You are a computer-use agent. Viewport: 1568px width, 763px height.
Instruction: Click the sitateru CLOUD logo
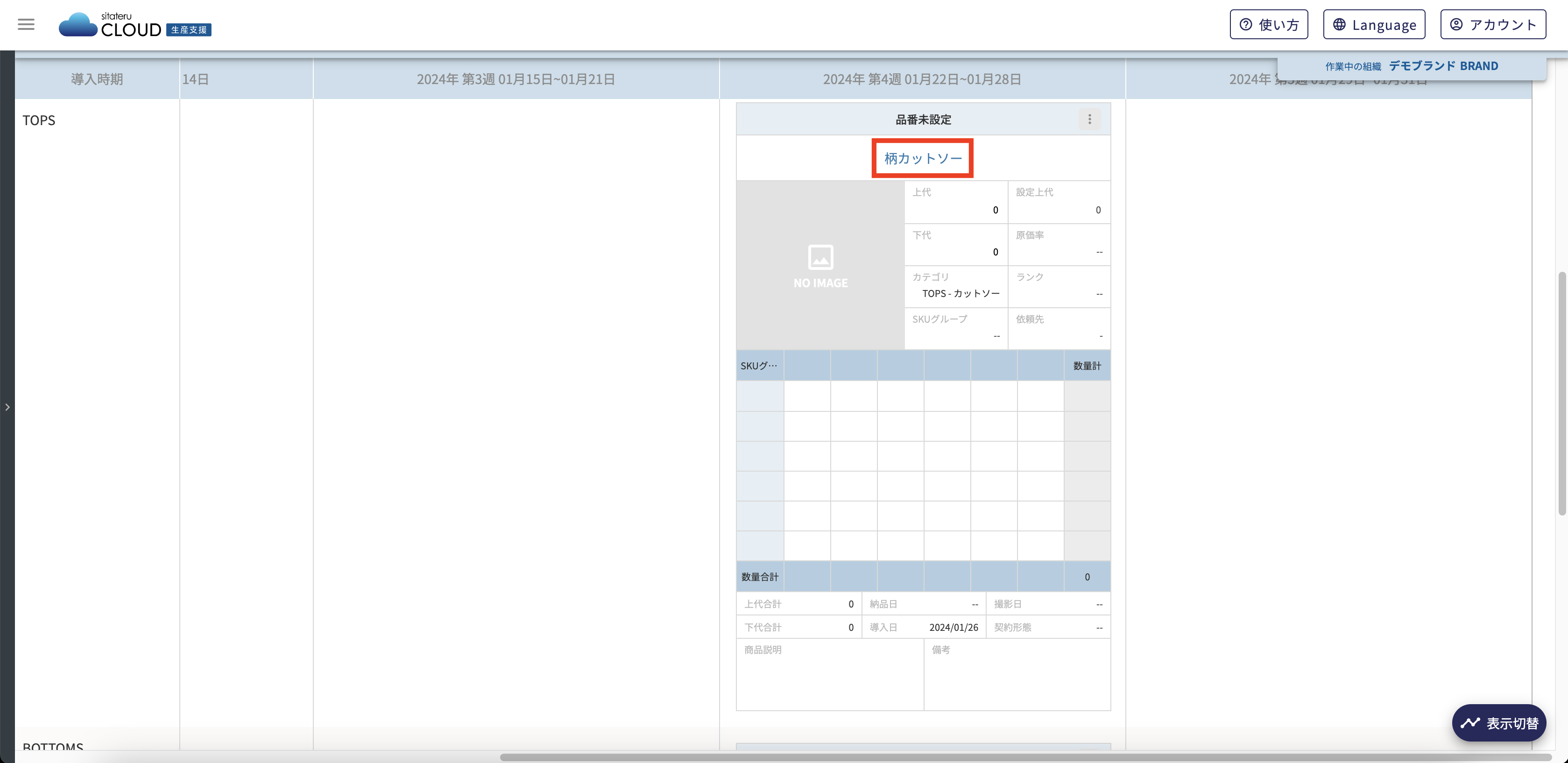tap(134, 25)
